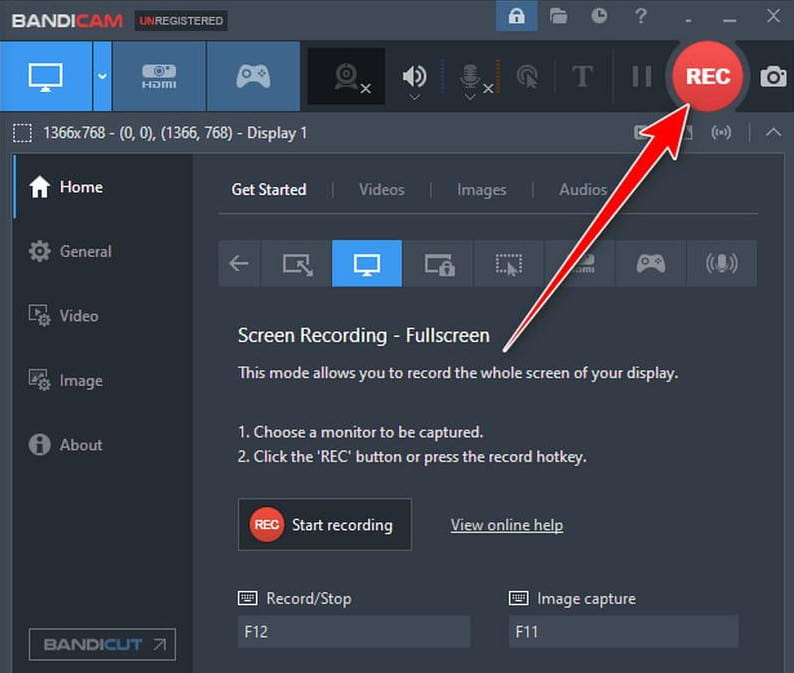
Task: Open About in sidebar
Action: [x=102, y=445]
